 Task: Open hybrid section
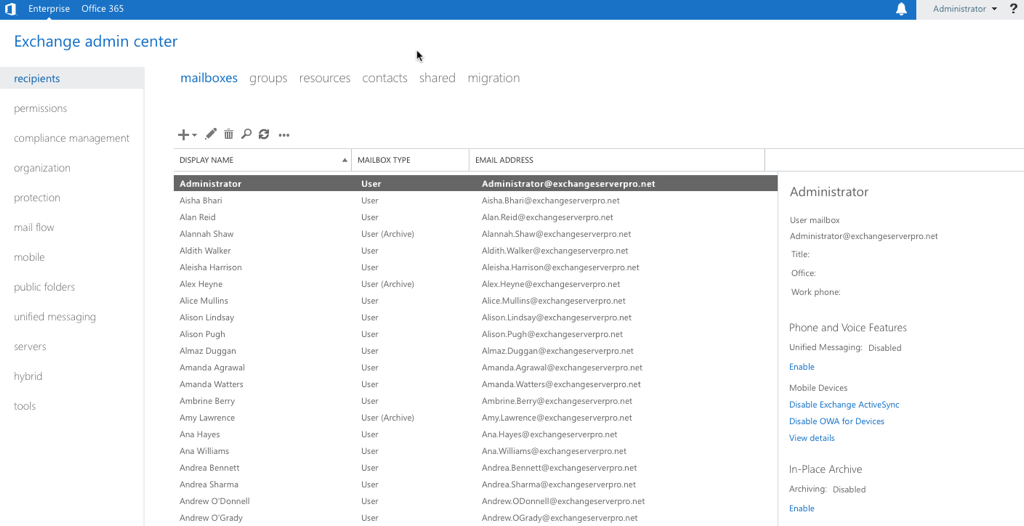click(x=28, y=376)
